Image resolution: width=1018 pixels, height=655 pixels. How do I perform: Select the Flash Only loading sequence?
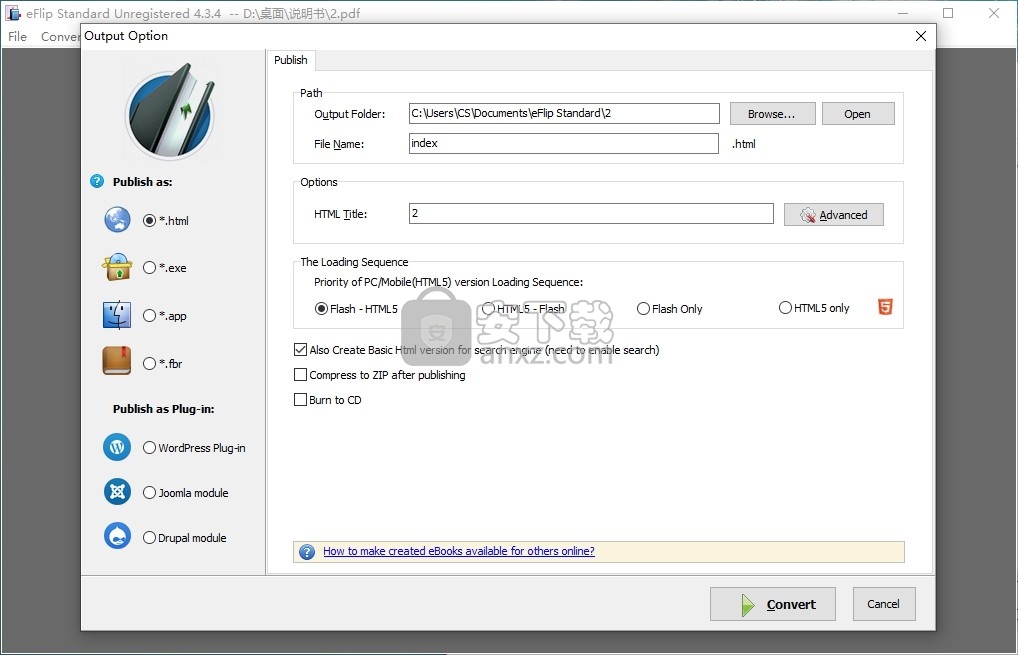pyautogui.click(x=669, y=309)
